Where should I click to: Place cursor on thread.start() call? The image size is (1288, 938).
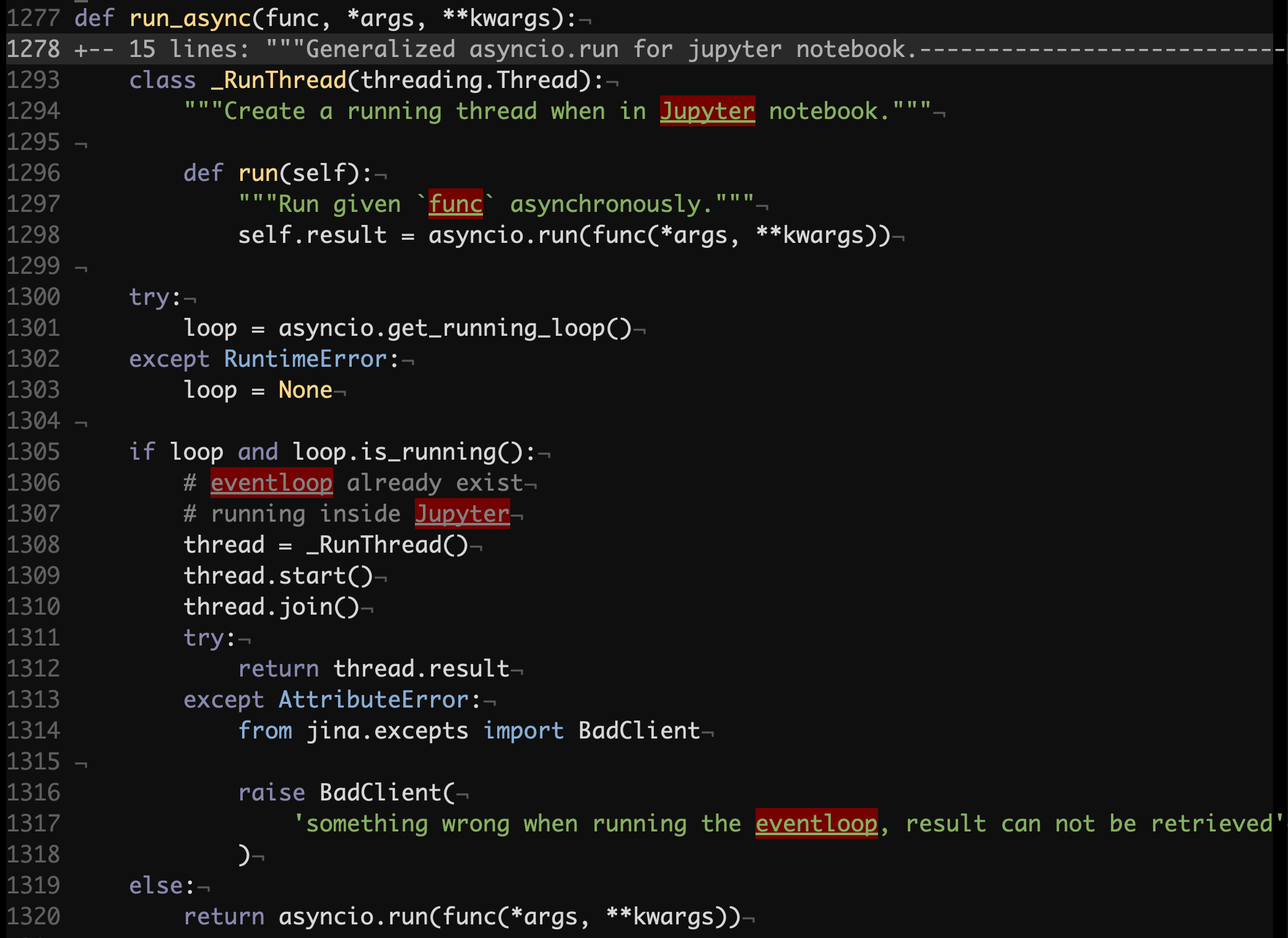click(x=278, y=576)
